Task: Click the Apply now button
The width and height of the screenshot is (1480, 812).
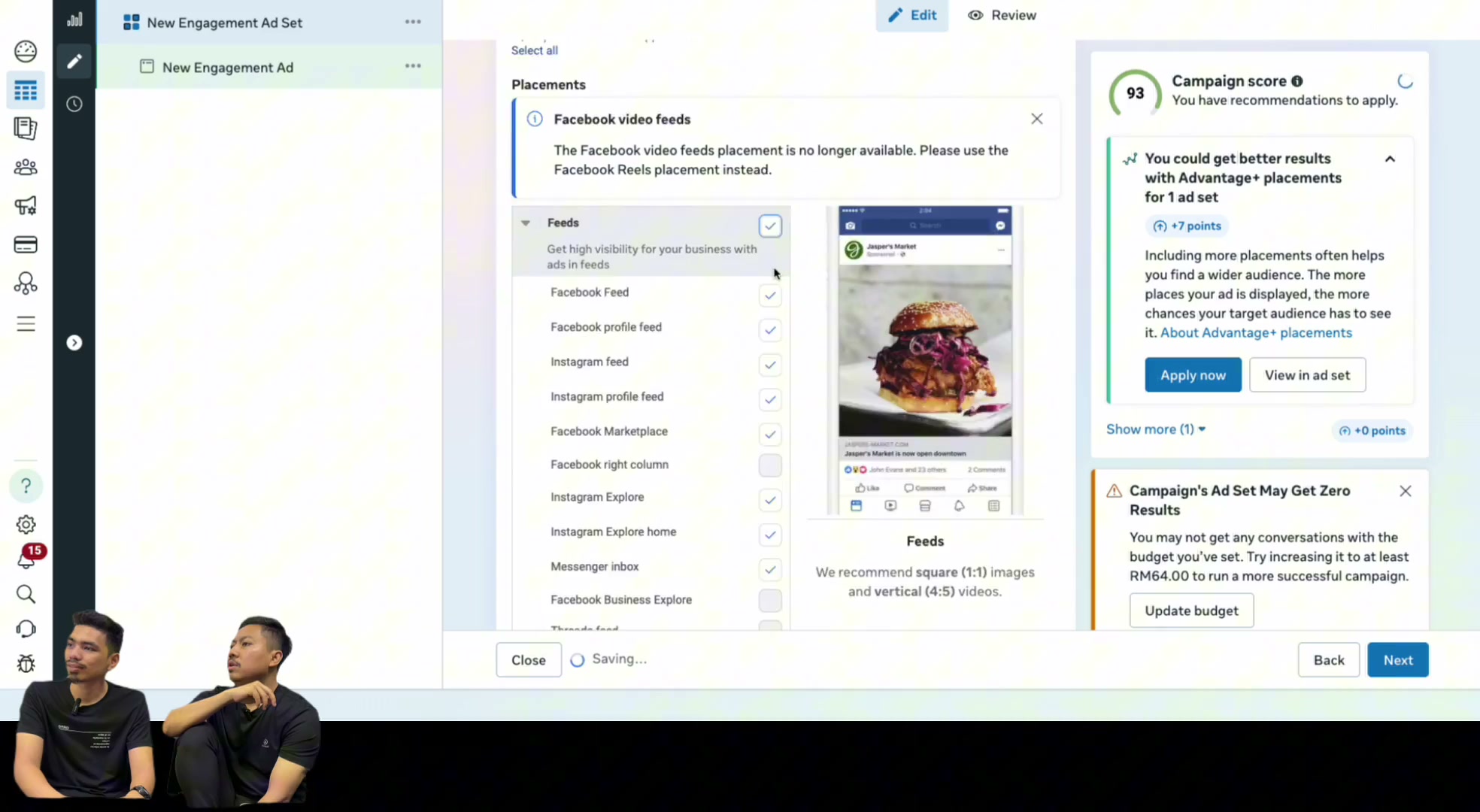Action: click(1193, 375)
